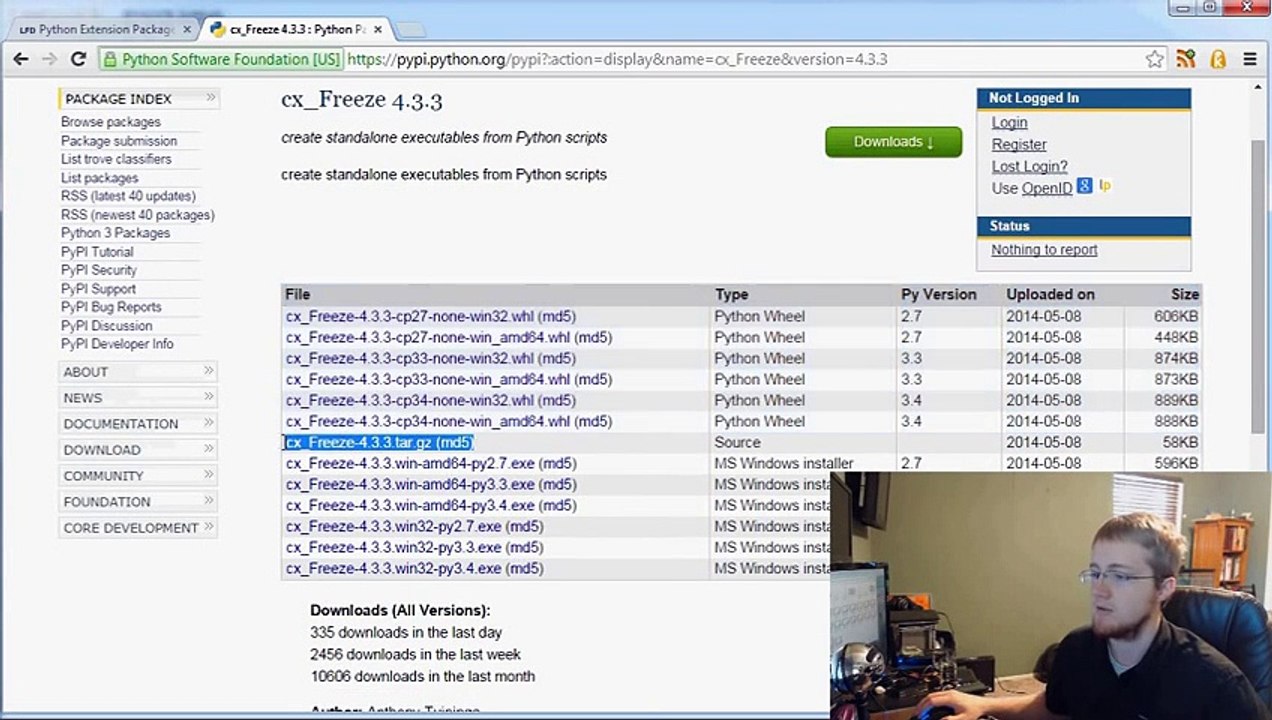Image resolution: width=1272 pixels, height=720 pixels.
Task: Download cx_Freeze-4.3.3-cp34-none-win32.whl
Action: pyautogui.click(x=409, y=400)
